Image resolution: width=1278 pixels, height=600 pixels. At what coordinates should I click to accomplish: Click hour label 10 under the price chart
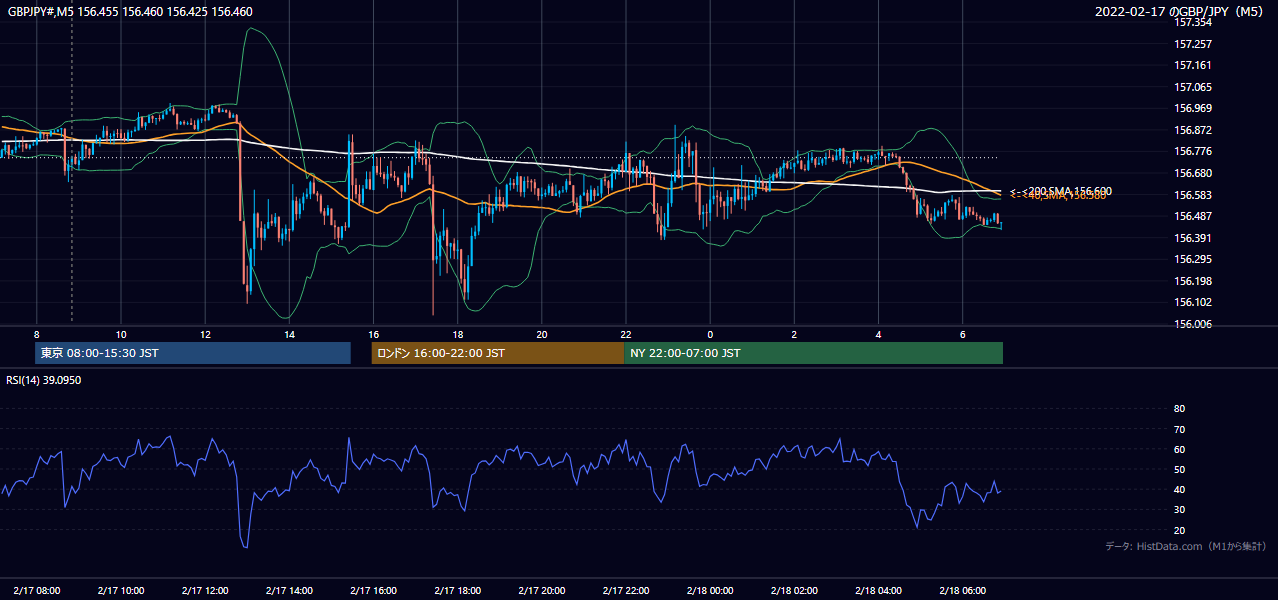pyautogui.click(x=120, y=334)
